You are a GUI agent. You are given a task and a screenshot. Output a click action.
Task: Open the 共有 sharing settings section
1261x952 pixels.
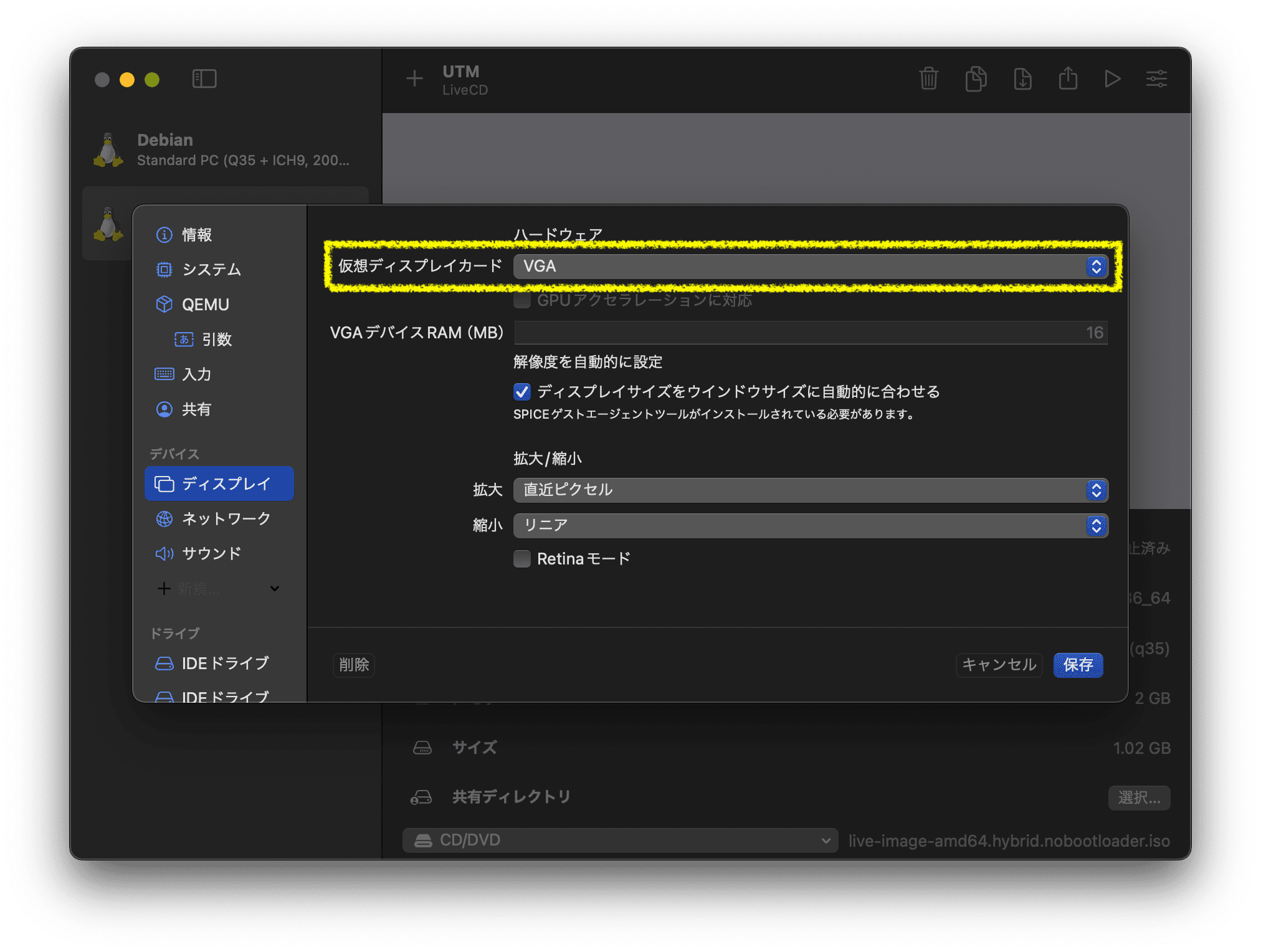pos(219,409)
